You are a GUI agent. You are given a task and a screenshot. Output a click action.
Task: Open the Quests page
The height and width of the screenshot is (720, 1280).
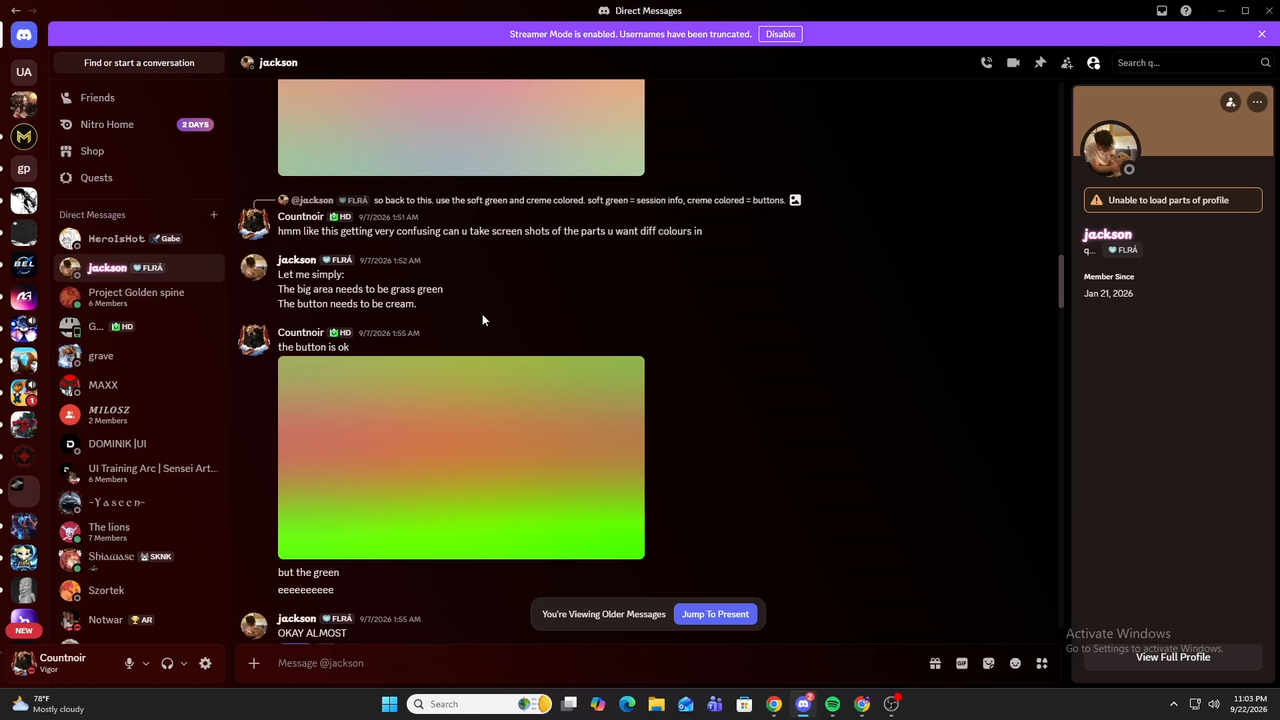[139, 178]
